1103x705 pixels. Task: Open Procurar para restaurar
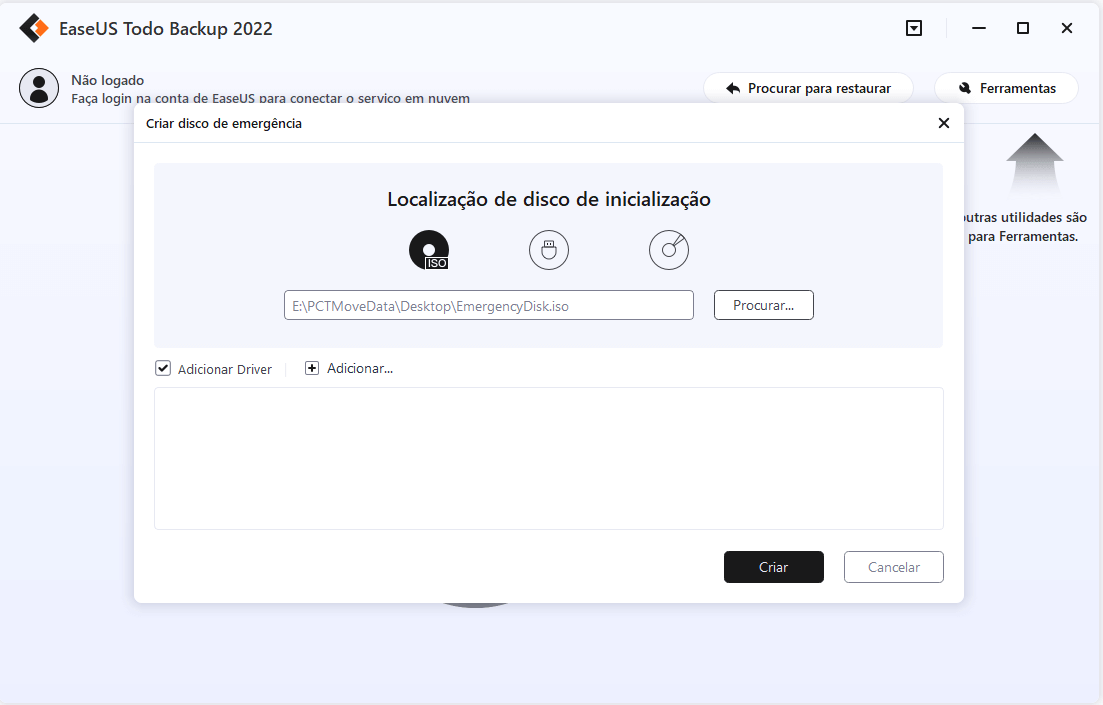(808, 89)
